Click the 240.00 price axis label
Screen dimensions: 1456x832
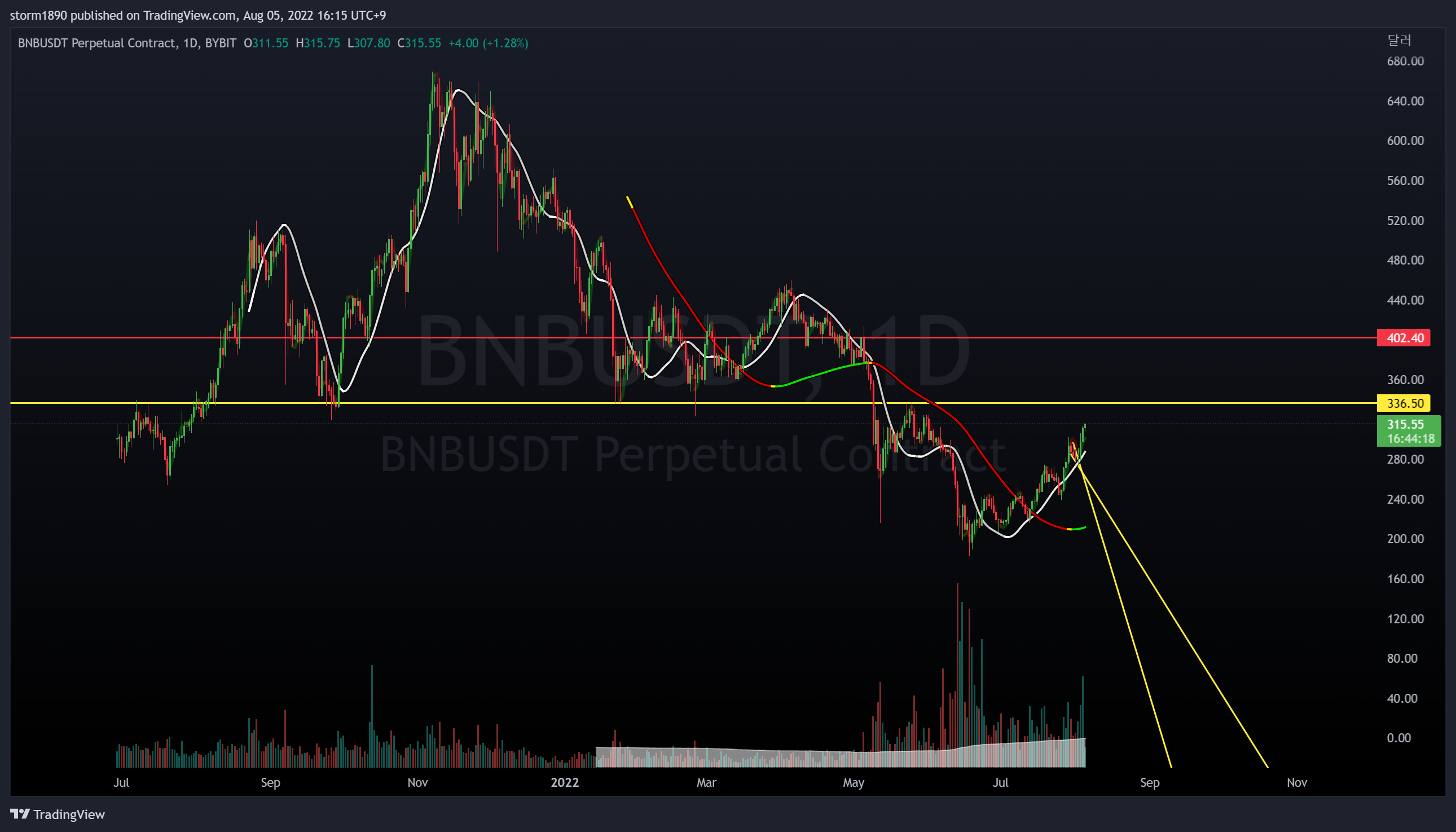click(x=1405, y=499)
